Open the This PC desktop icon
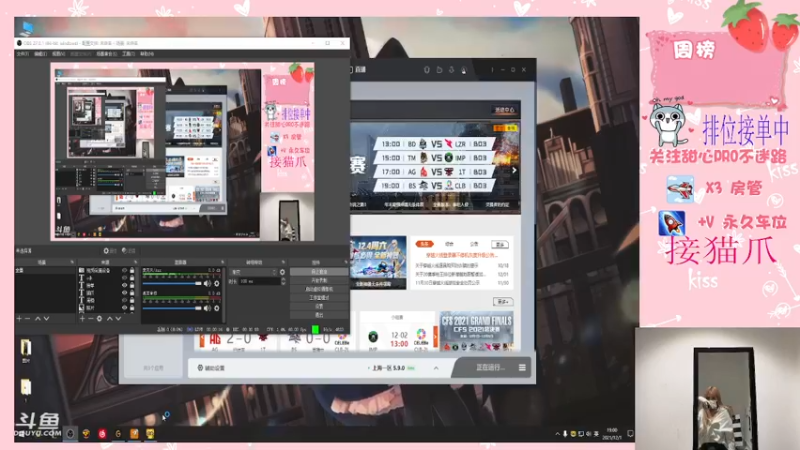The image size is (800, 450). (x=26, y=28)
